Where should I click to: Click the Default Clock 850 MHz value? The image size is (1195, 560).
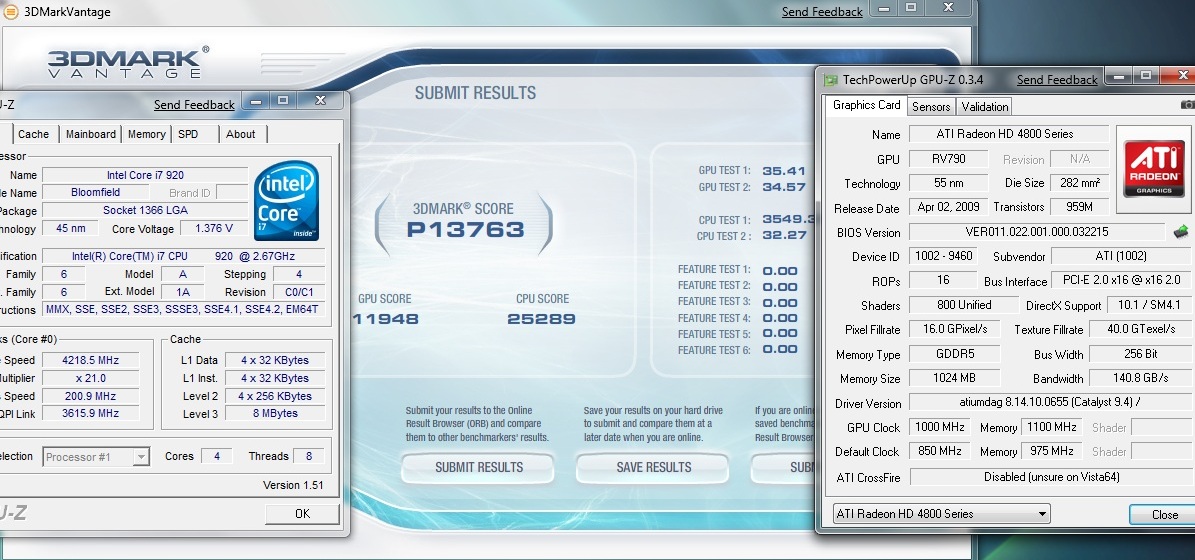coord(939,451)
